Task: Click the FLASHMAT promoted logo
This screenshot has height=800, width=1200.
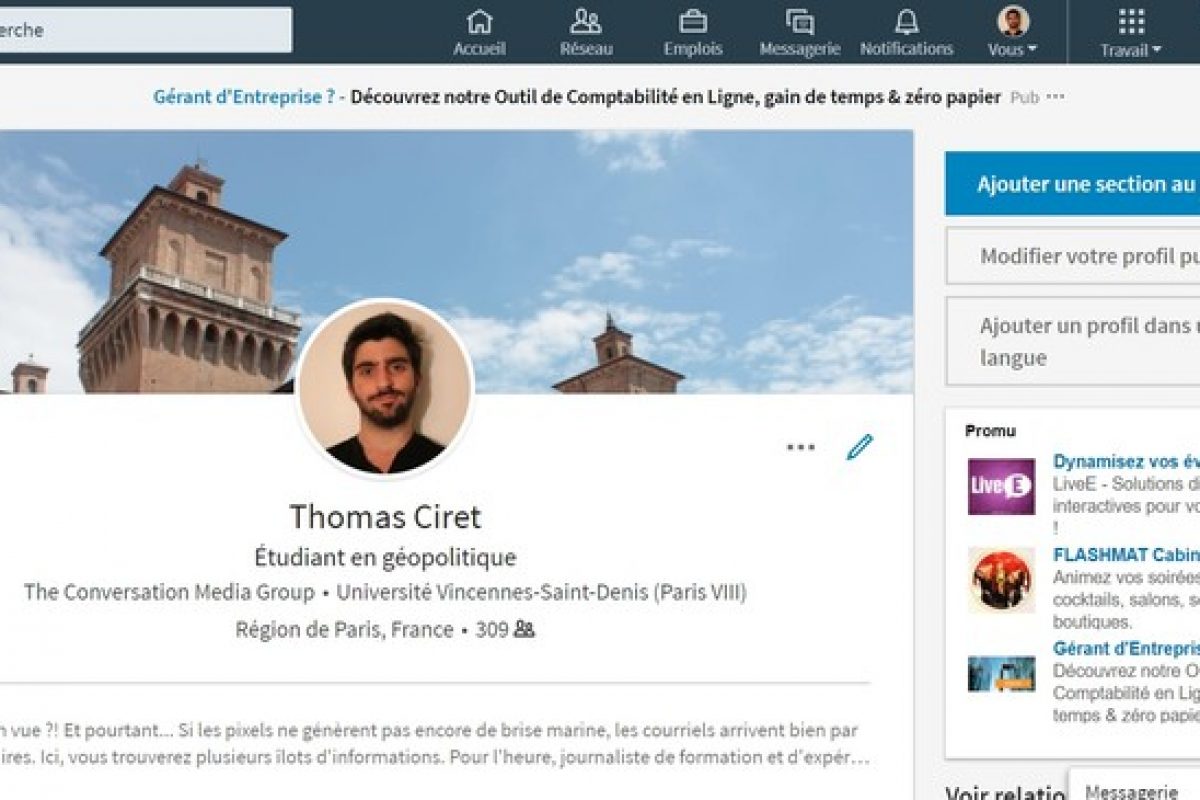Action: coord(1001,580)
